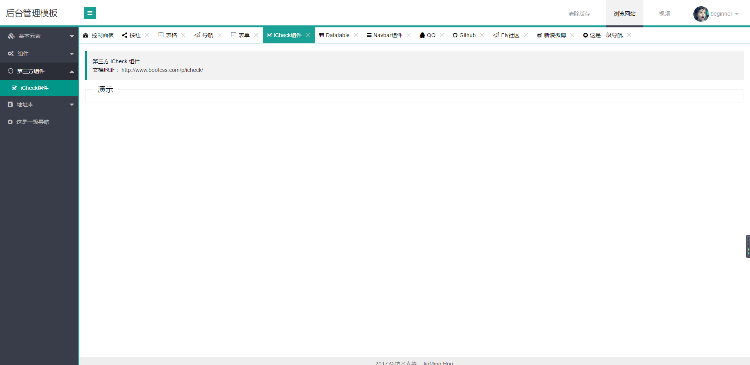Click the 组件 gears icon in sidebar
750x365 pixels.
(x=11, y=54)
